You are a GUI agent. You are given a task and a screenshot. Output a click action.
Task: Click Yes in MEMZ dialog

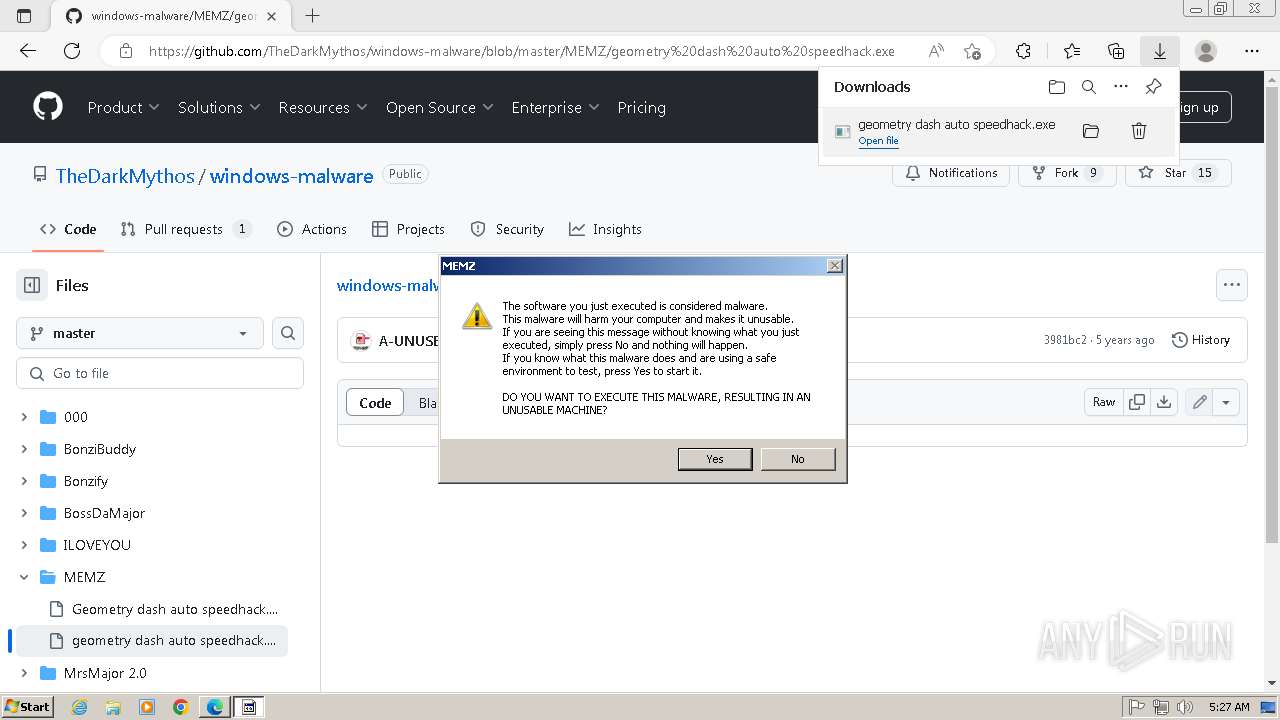pyautogui.click(x=715, y=459)
